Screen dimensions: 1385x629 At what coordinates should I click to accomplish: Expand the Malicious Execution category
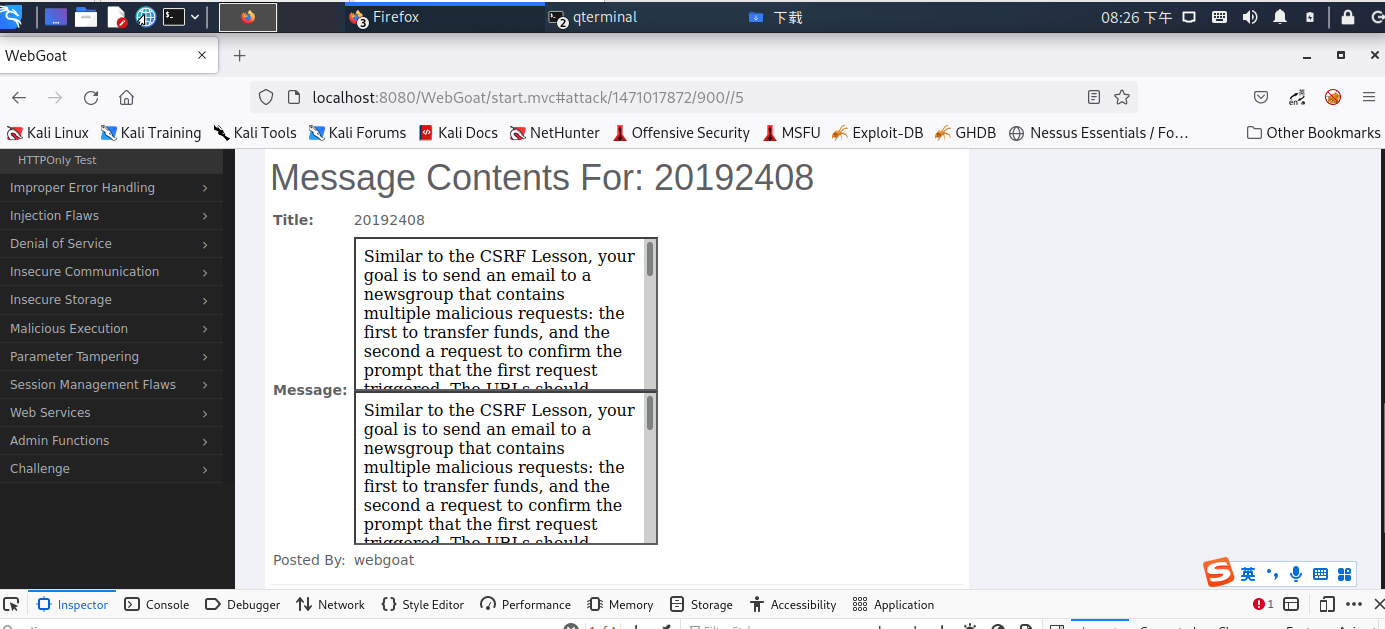[111, 329]
